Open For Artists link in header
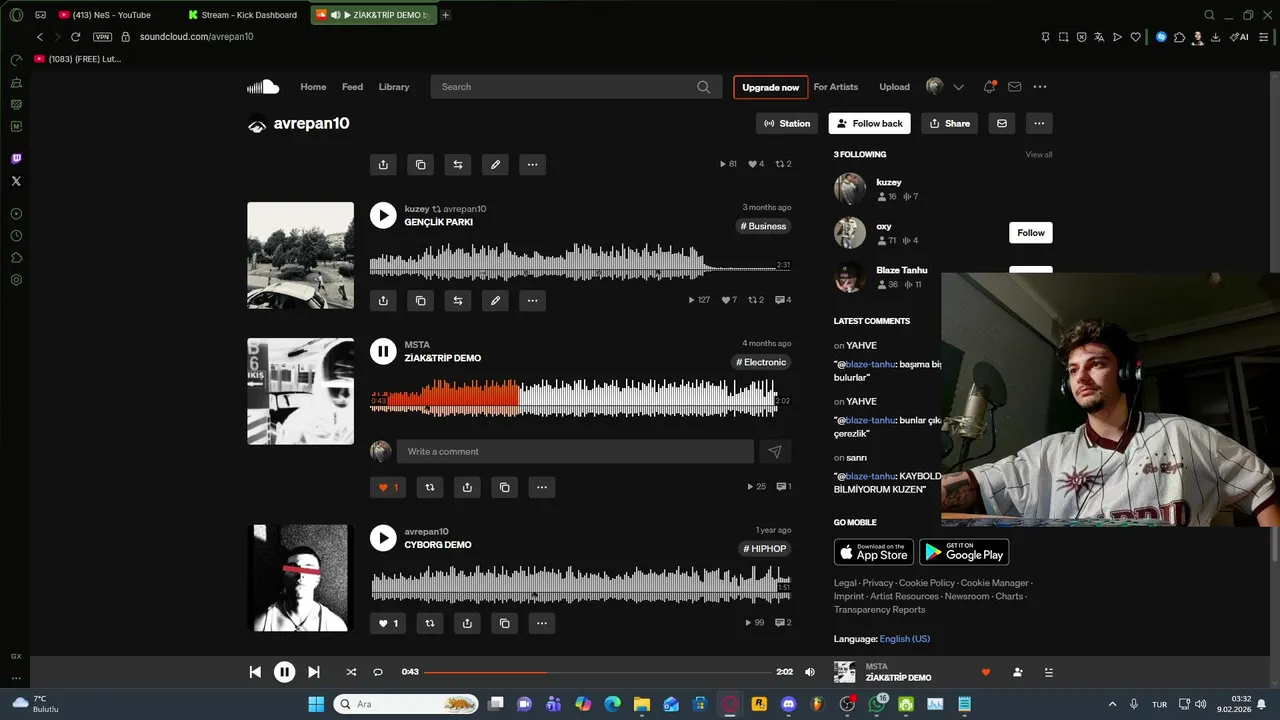This screenshot has width=1280, height=720. click(836, 87)
